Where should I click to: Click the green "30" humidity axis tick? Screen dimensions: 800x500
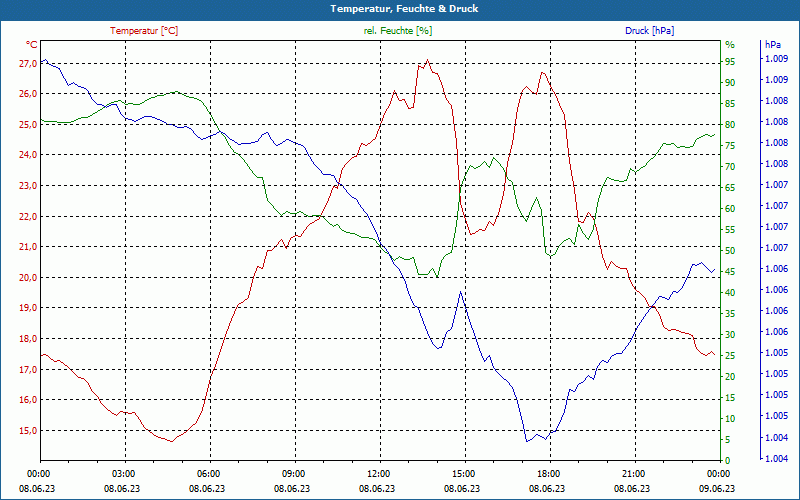(730, 335)
